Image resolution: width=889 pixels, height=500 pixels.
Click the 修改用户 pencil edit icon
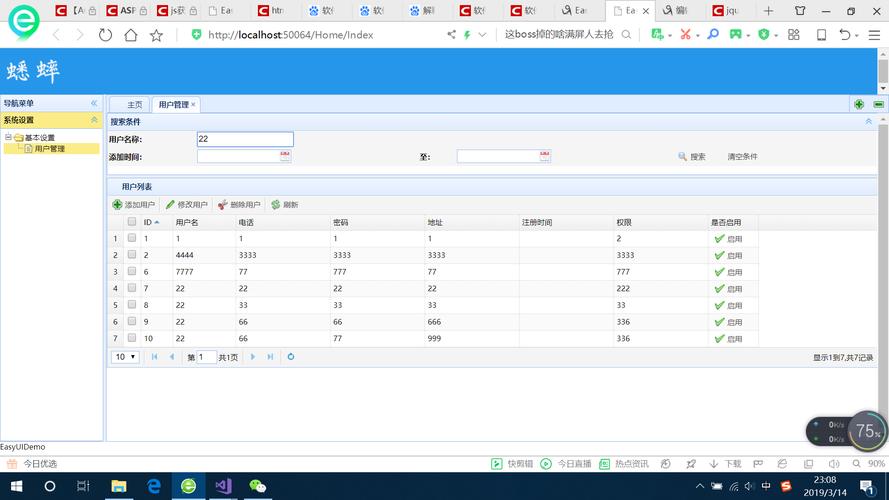(x=170, y=205)
